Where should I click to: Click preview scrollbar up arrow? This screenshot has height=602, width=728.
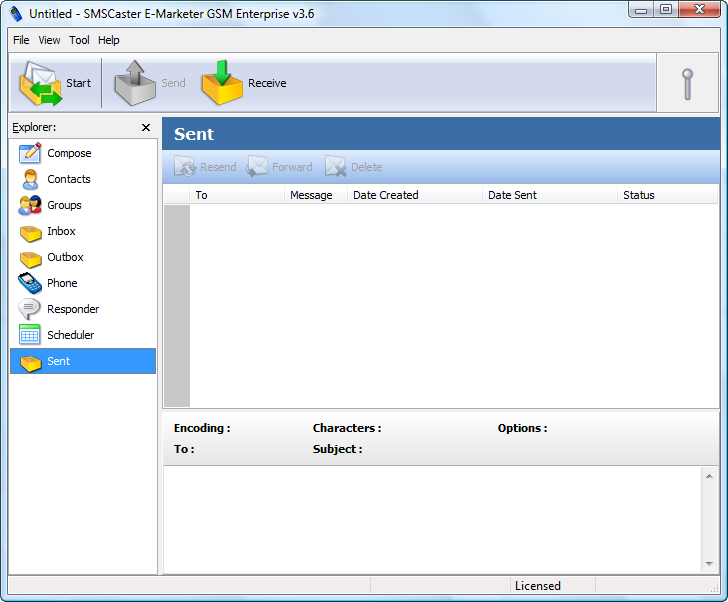click(709, 476)
